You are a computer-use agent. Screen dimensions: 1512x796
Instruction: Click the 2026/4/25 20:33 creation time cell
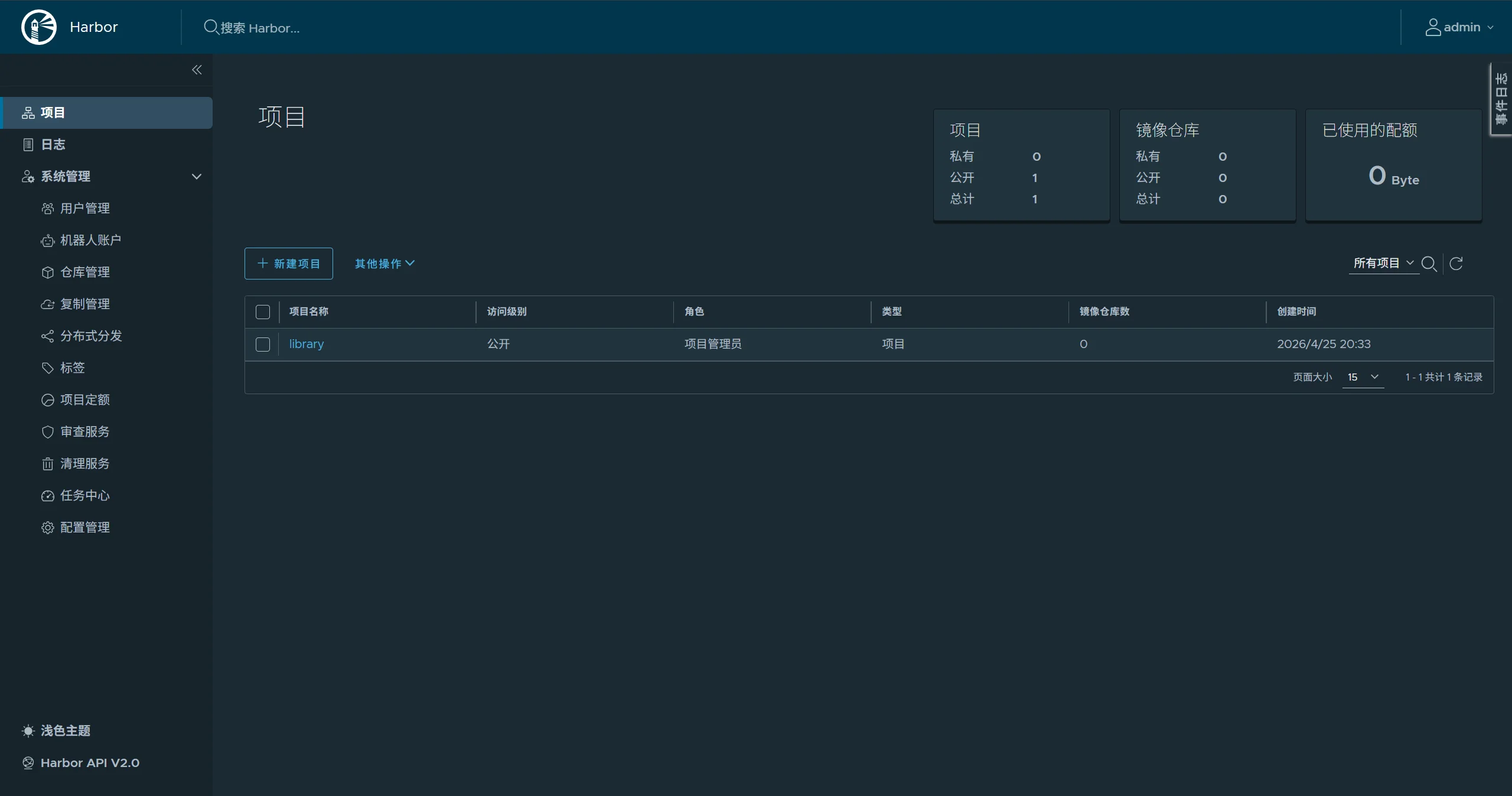(x=1324, y=344)
